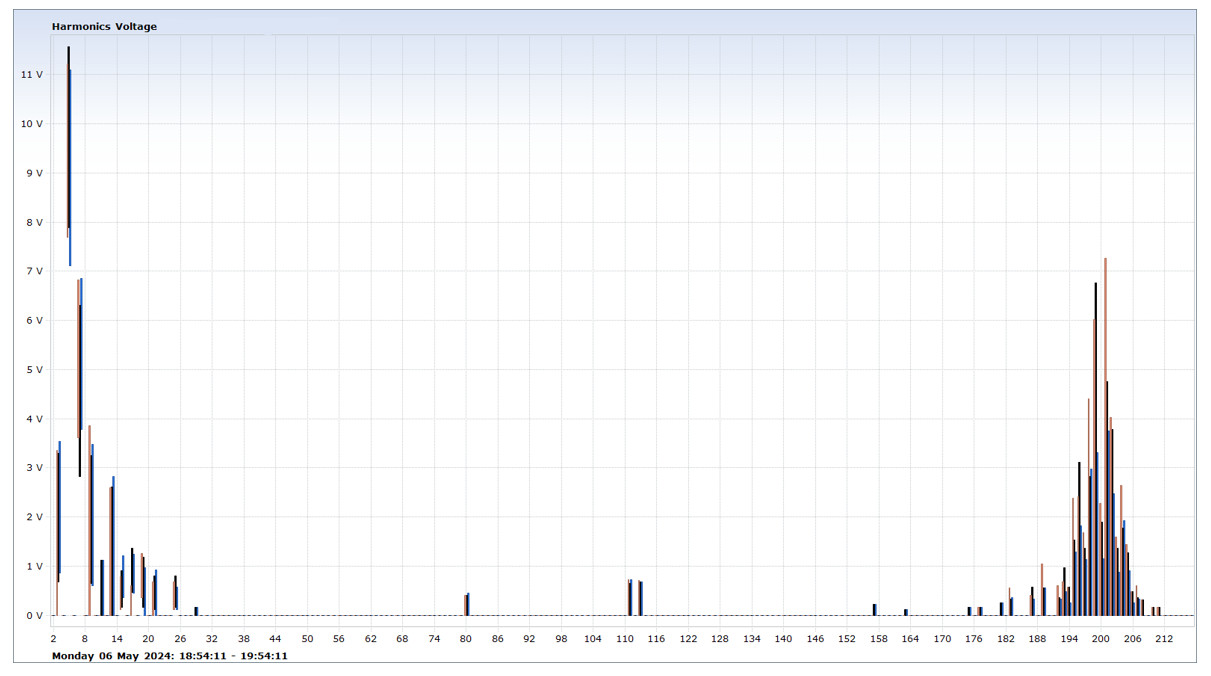Select the 6 V y-axis label

(35, 320)
